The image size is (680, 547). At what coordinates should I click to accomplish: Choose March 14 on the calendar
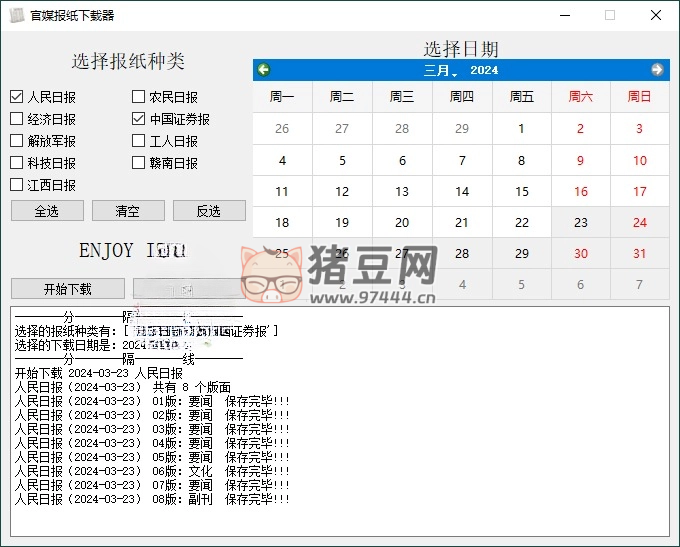tap(462, 192)
